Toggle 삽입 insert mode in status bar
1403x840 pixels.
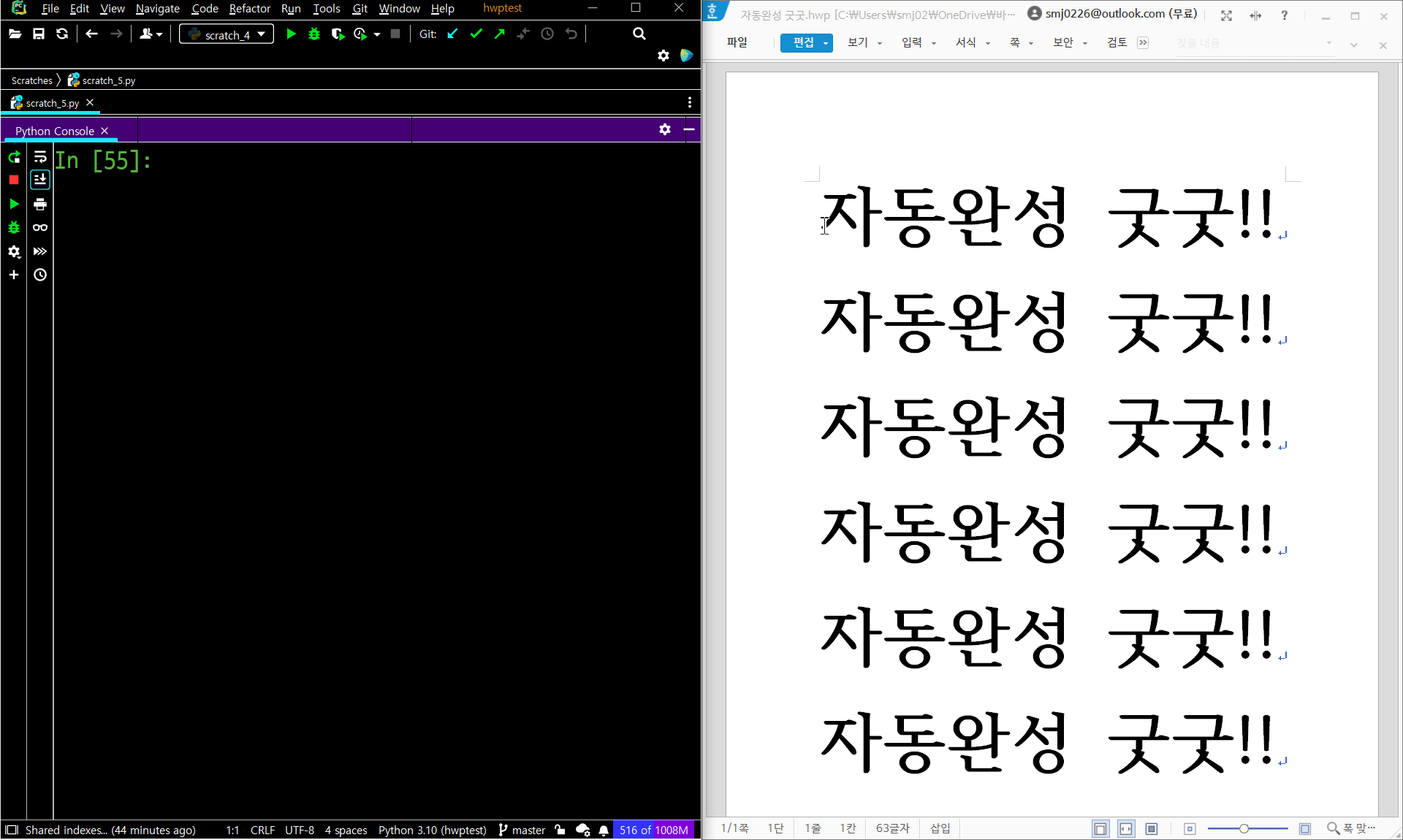(x=940, y=828)
